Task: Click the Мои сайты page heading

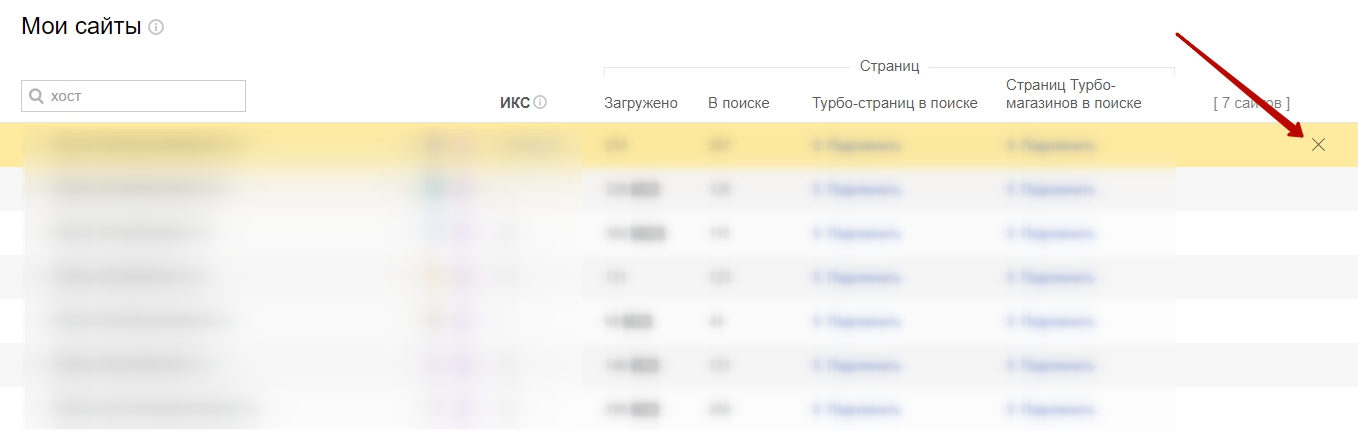Action: (x=81, y=27)
